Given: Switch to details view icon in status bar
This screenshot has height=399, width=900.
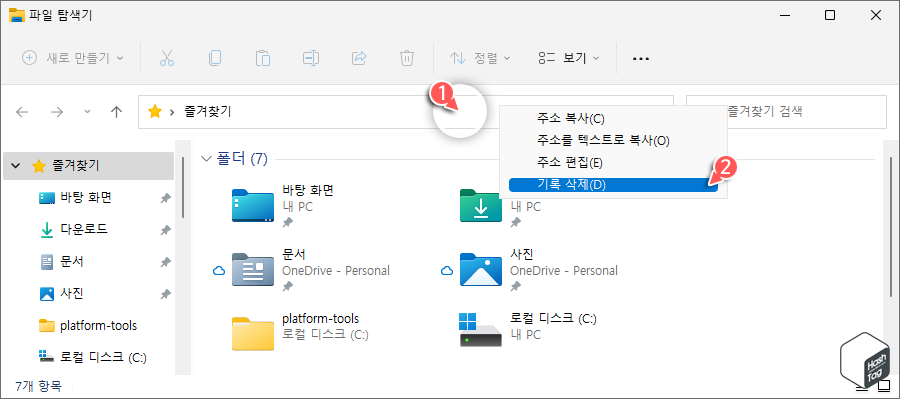Looking at the screenshot, I should [x=862, y=387].
